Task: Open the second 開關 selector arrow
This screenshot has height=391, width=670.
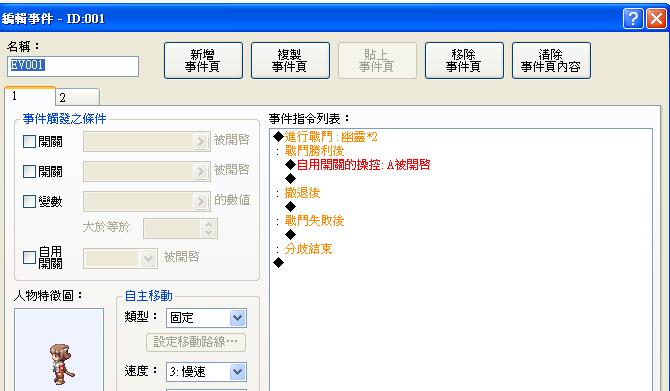Action: pos(200,171)
